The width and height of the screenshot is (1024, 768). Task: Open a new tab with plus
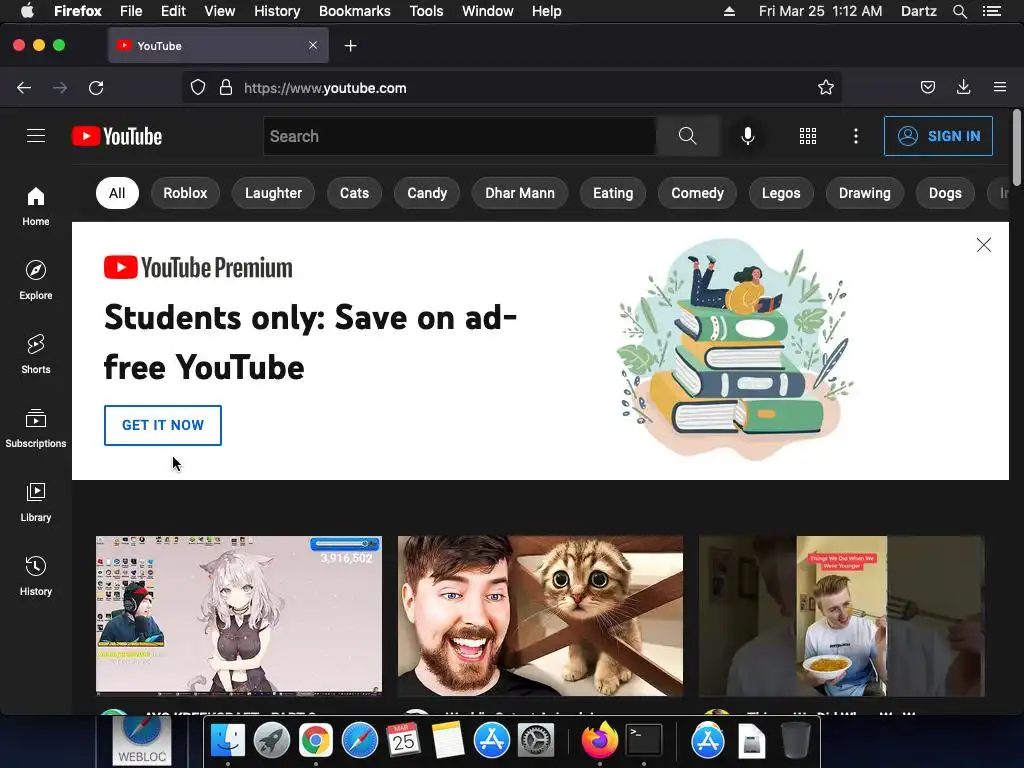pos(351,46)
